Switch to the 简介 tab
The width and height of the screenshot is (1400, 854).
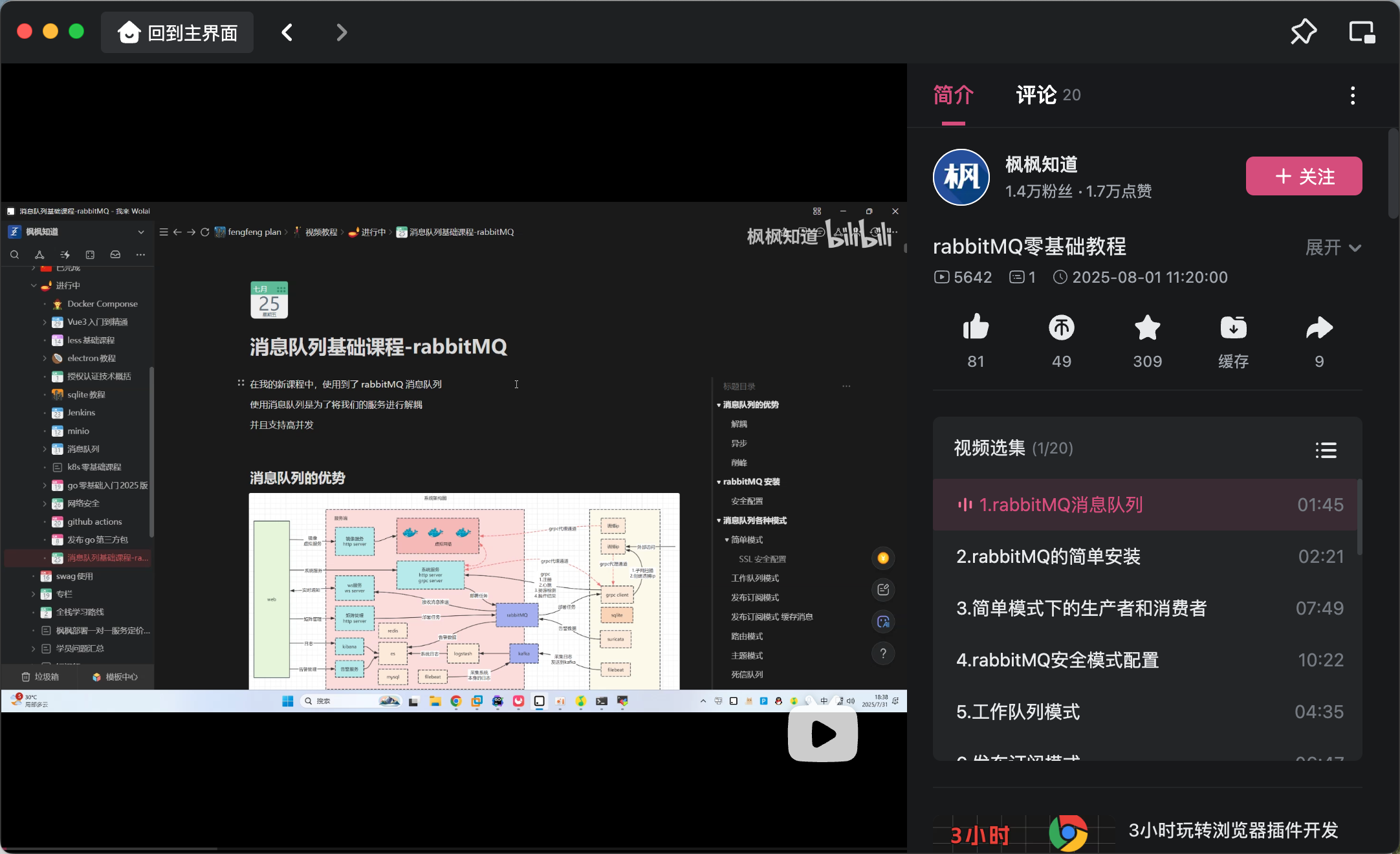[953, 96]
